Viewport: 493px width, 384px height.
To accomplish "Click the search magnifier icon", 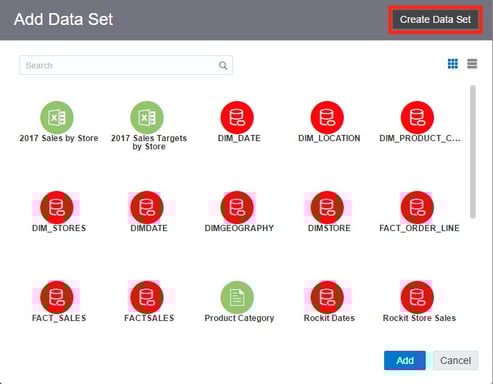I will click(x=223, y=66).
